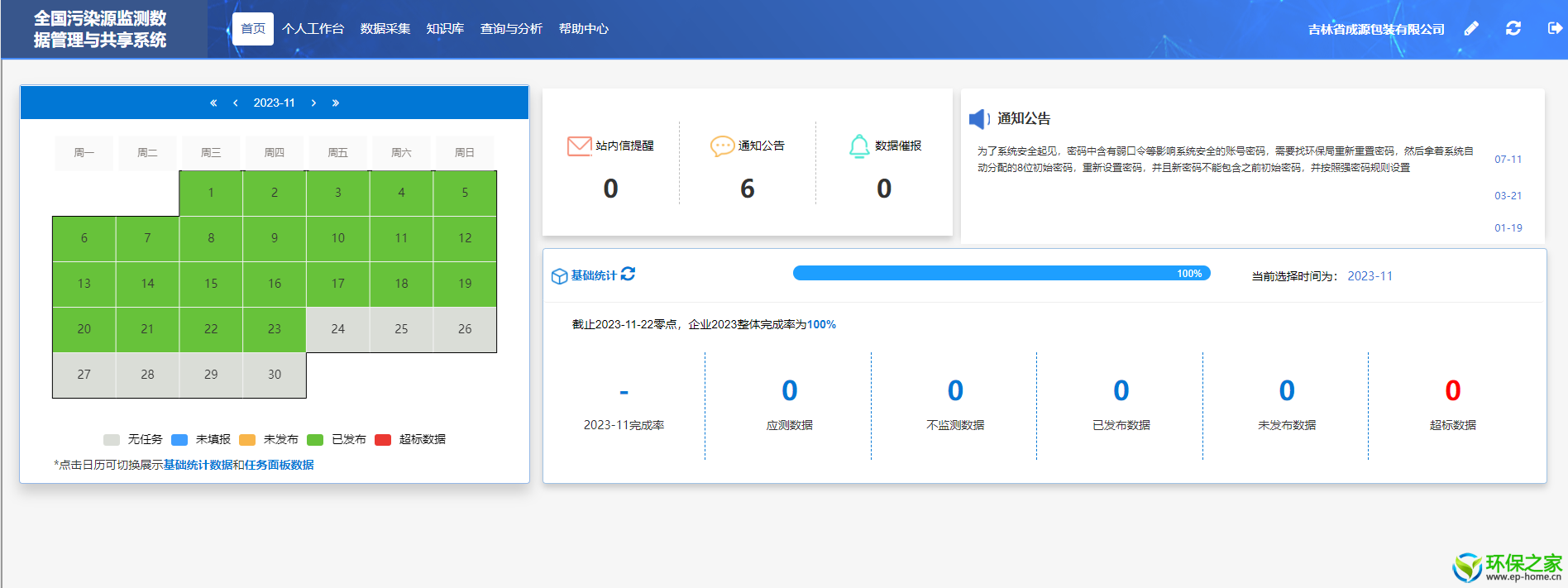Click the chat bubble icon for 通知公告
Image resolution: width=1568 pixels, height=588 pixels.
click(x=722, y=146)
